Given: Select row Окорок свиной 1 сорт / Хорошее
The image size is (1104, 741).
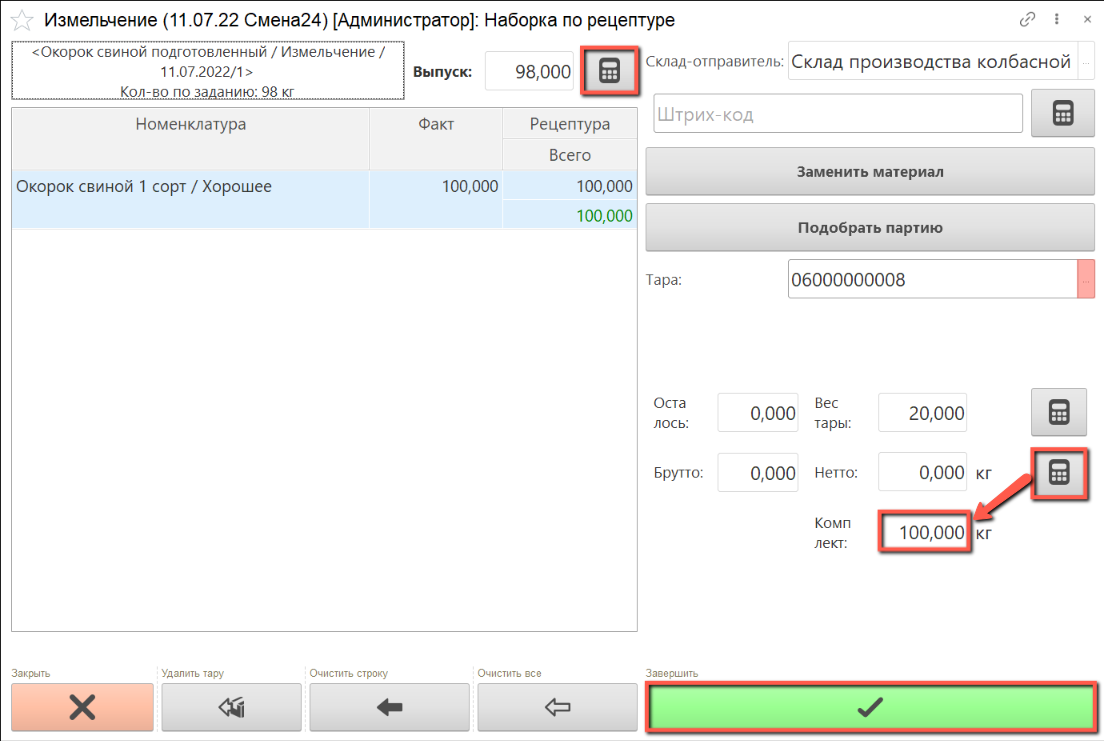Looking at the screenshot, I should (190, 187).
